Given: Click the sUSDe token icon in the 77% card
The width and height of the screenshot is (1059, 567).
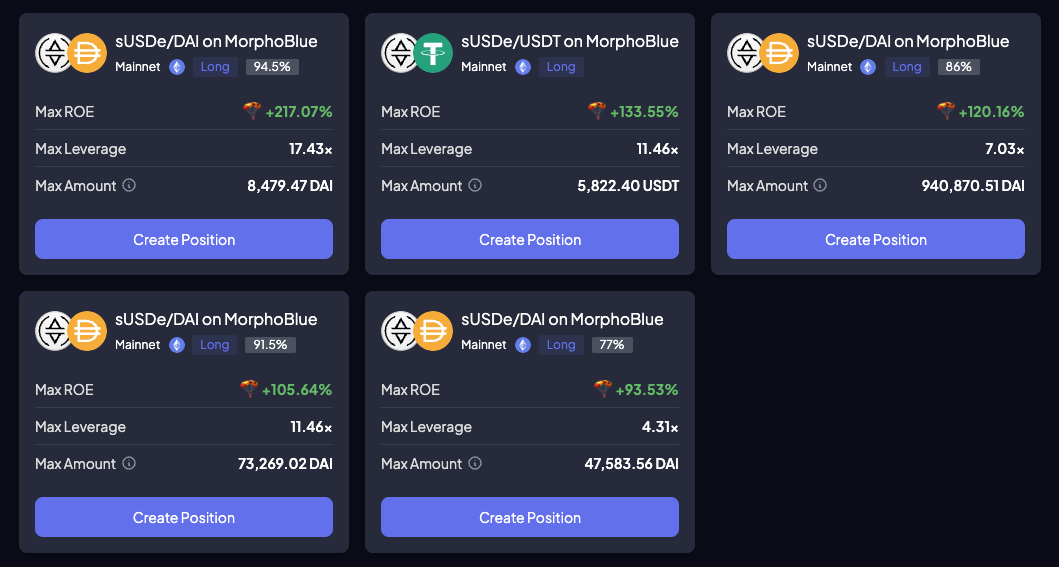Looking at the screenshot, I should pyautogui.click(x=400, y=331).
